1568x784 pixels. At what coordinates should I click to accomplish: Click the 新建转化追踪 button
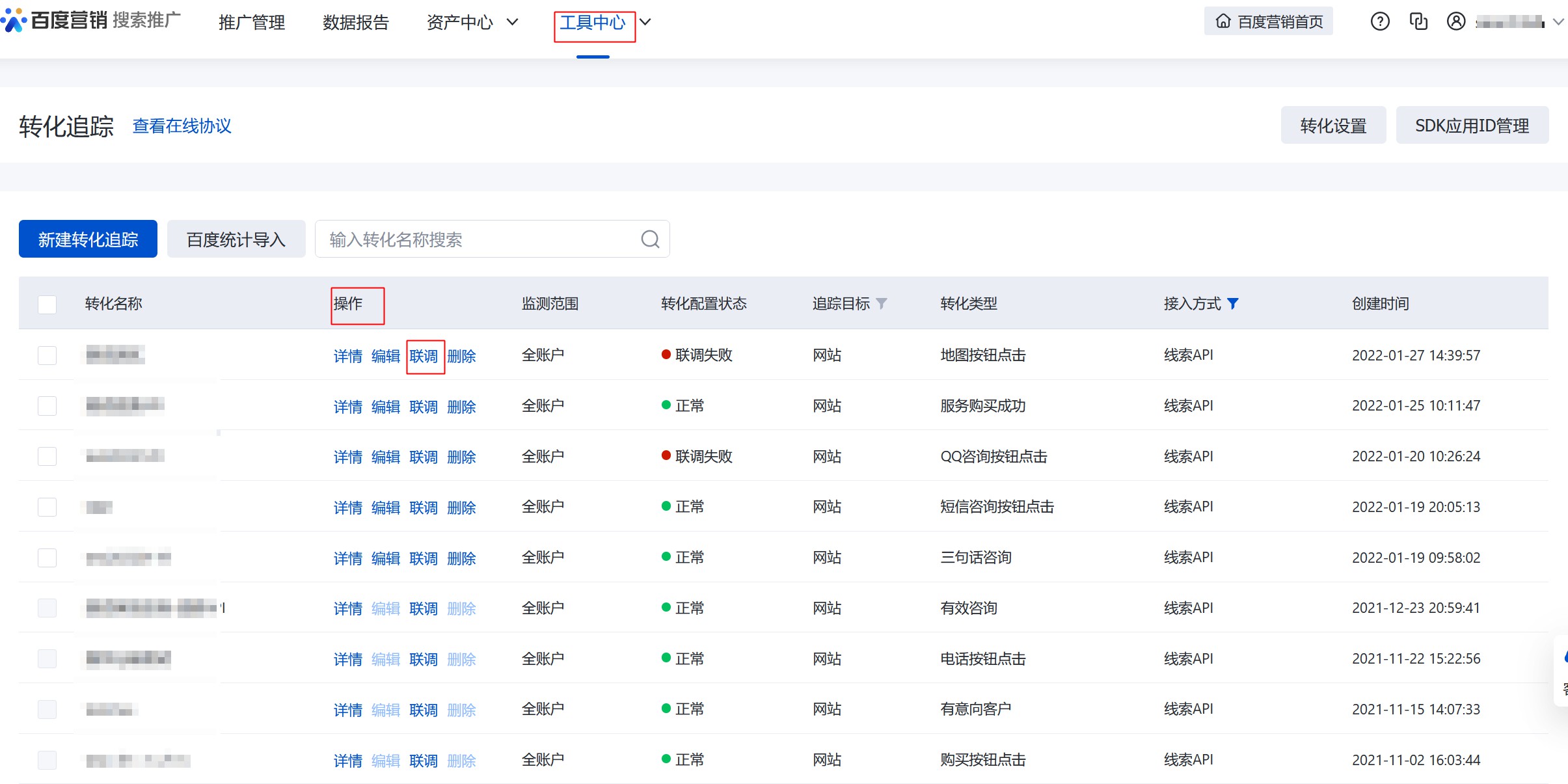pyautogui.click(x=88, y=239)
